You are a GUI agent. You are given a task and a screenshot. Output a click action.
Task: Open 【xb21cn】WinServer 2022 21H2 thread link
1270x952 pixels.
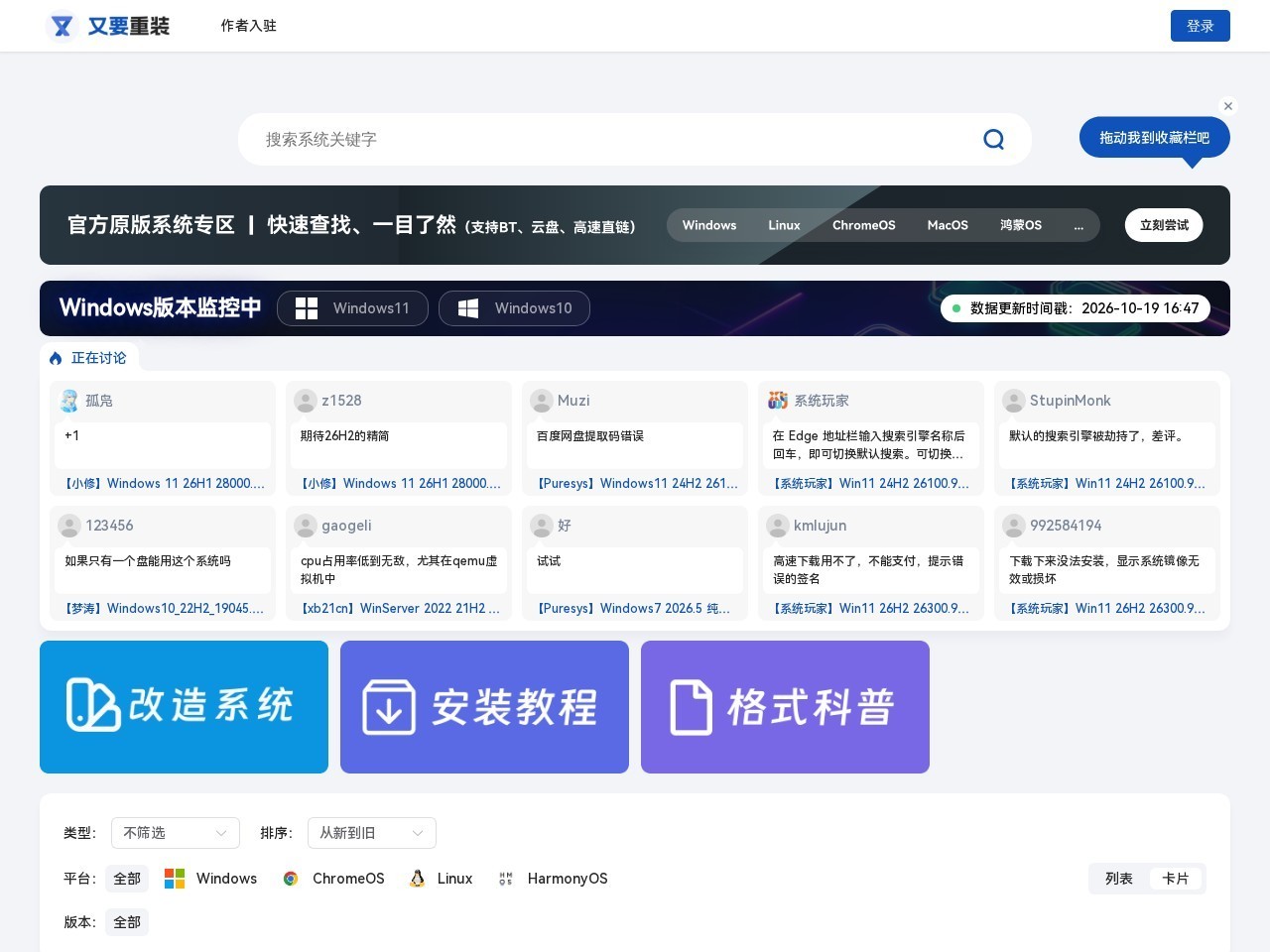401,609
